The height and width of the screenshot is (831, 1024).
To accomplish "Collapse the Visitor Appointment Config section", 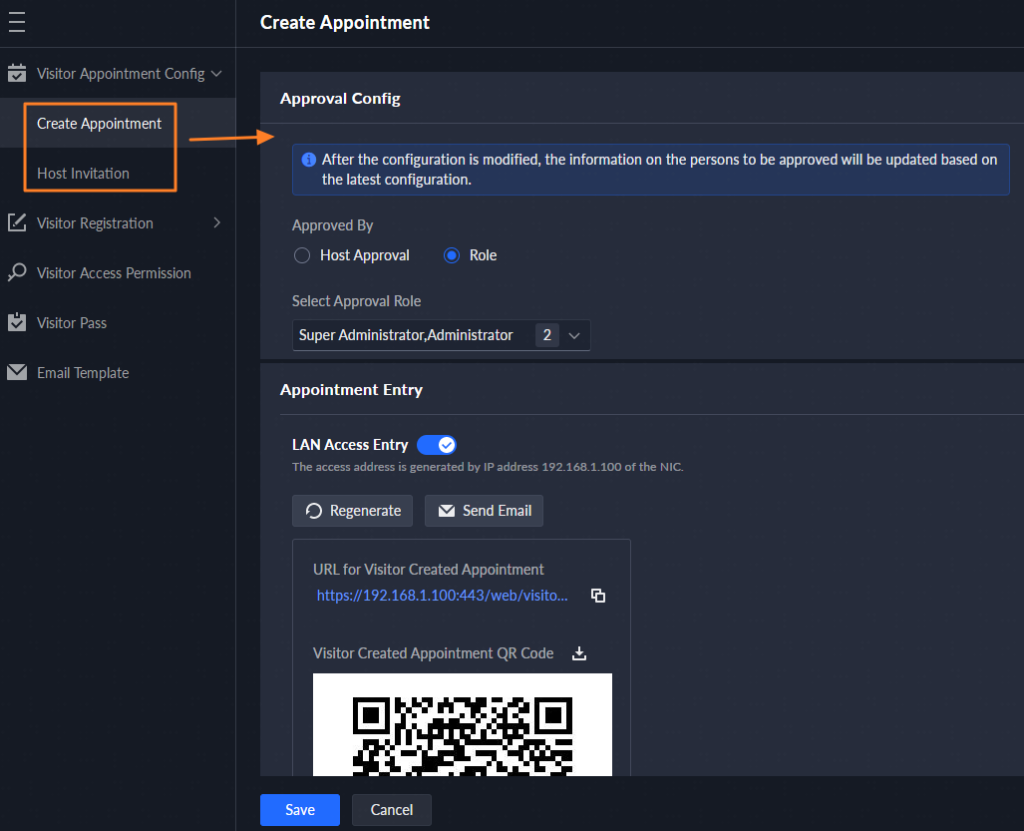I will coord(217,73).
